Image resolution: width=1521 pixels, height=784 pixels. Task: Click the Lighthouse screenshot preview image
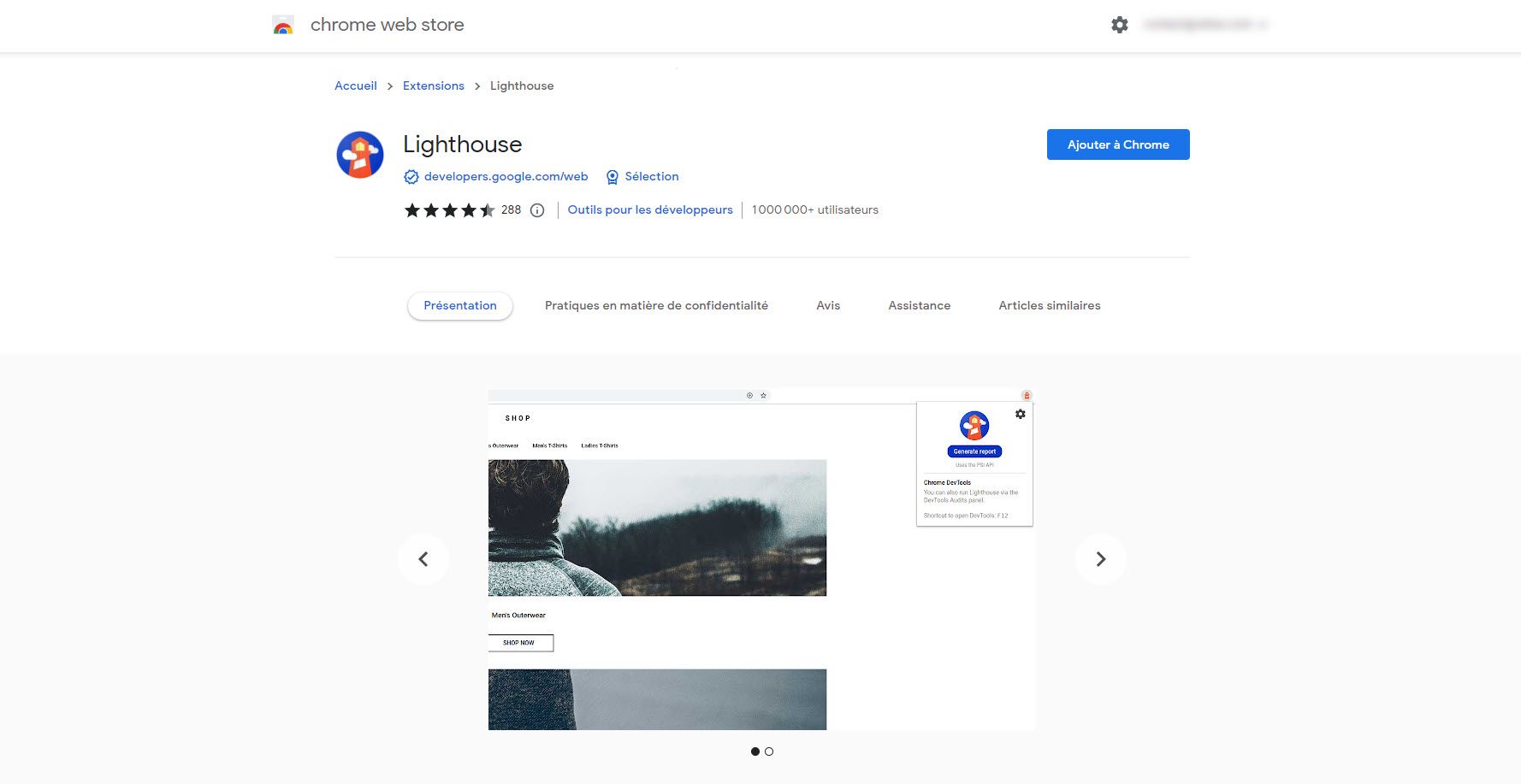click(761, 559)
